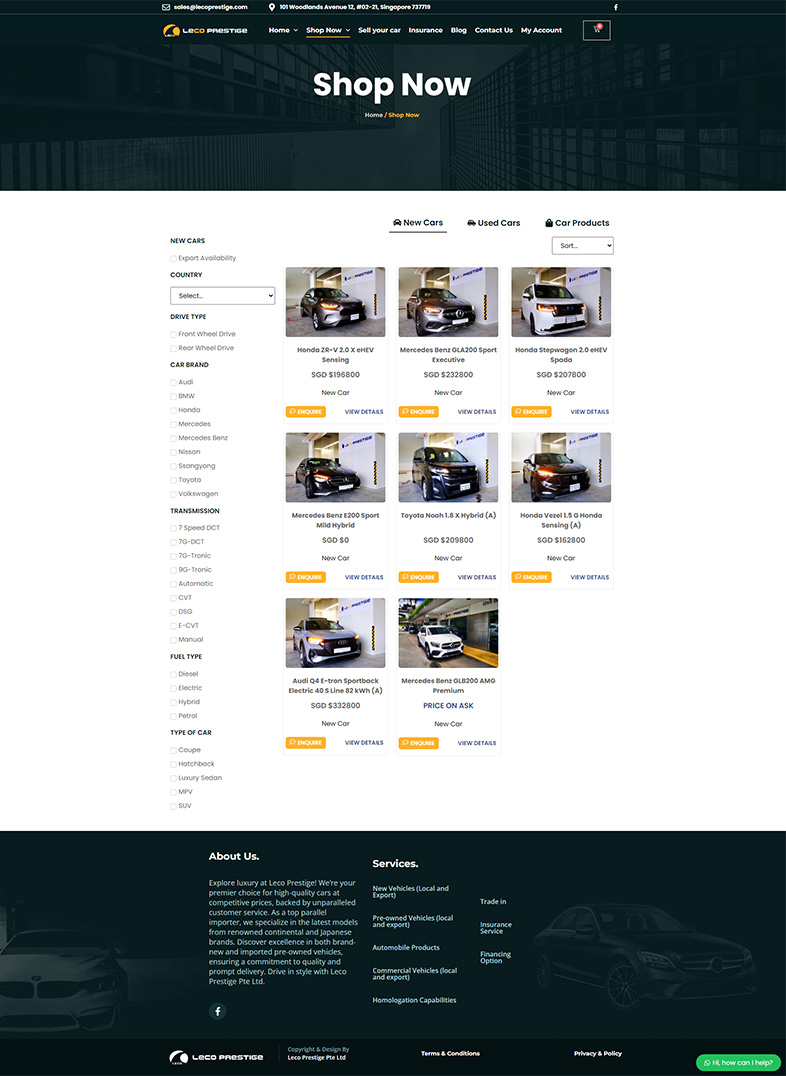Click 'PRICE ON ASK' for GLB200 AMG
The image size is (786, 1076).
tap(448, 705)
